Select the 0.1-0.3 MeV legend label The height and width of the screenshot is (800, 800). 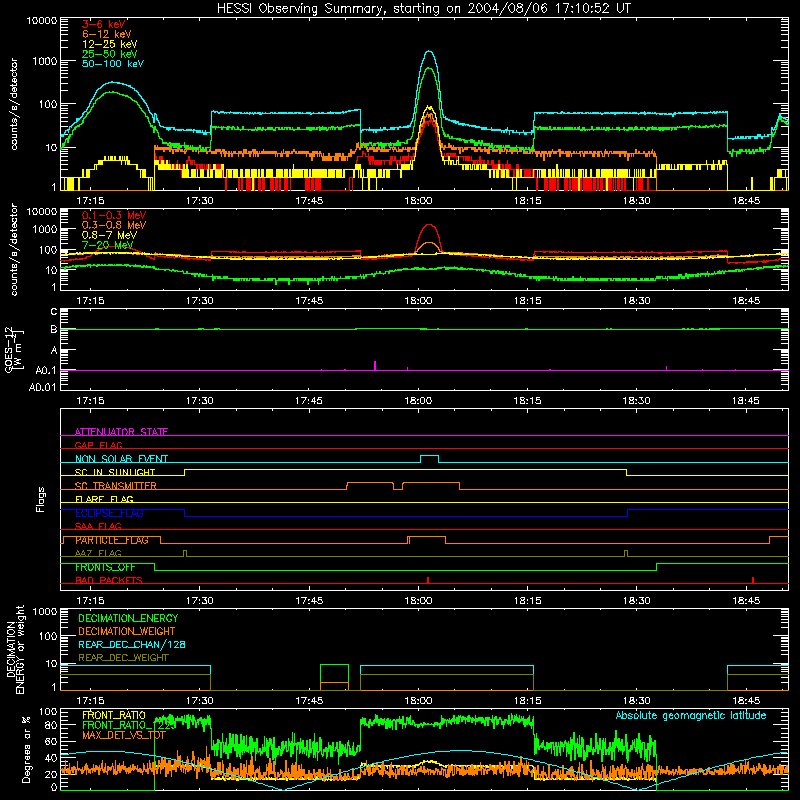click(114, 215)
